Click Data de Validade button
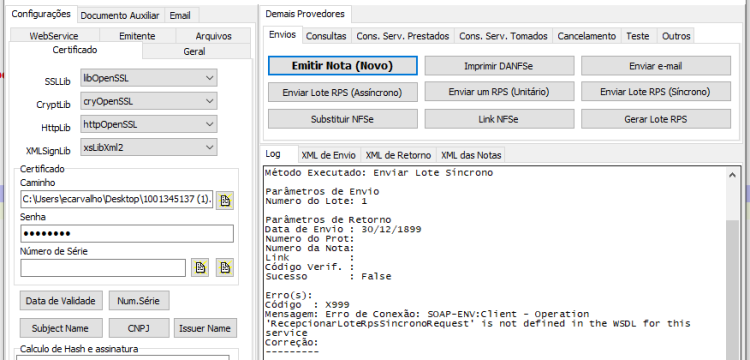 click(61, 301)
